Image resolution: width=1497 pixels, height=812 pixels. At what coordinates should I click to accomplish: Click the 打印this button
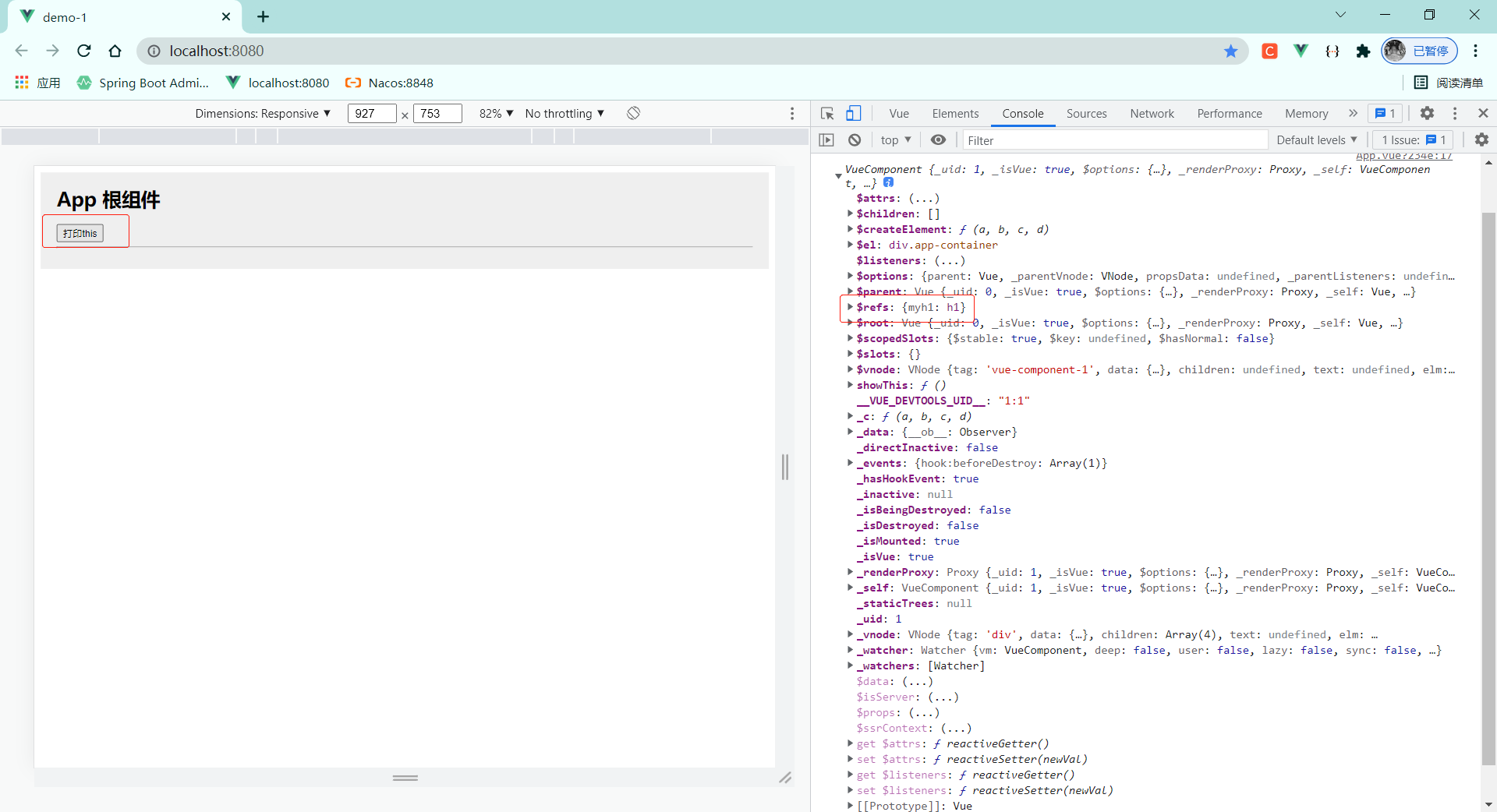pos(80,233)
